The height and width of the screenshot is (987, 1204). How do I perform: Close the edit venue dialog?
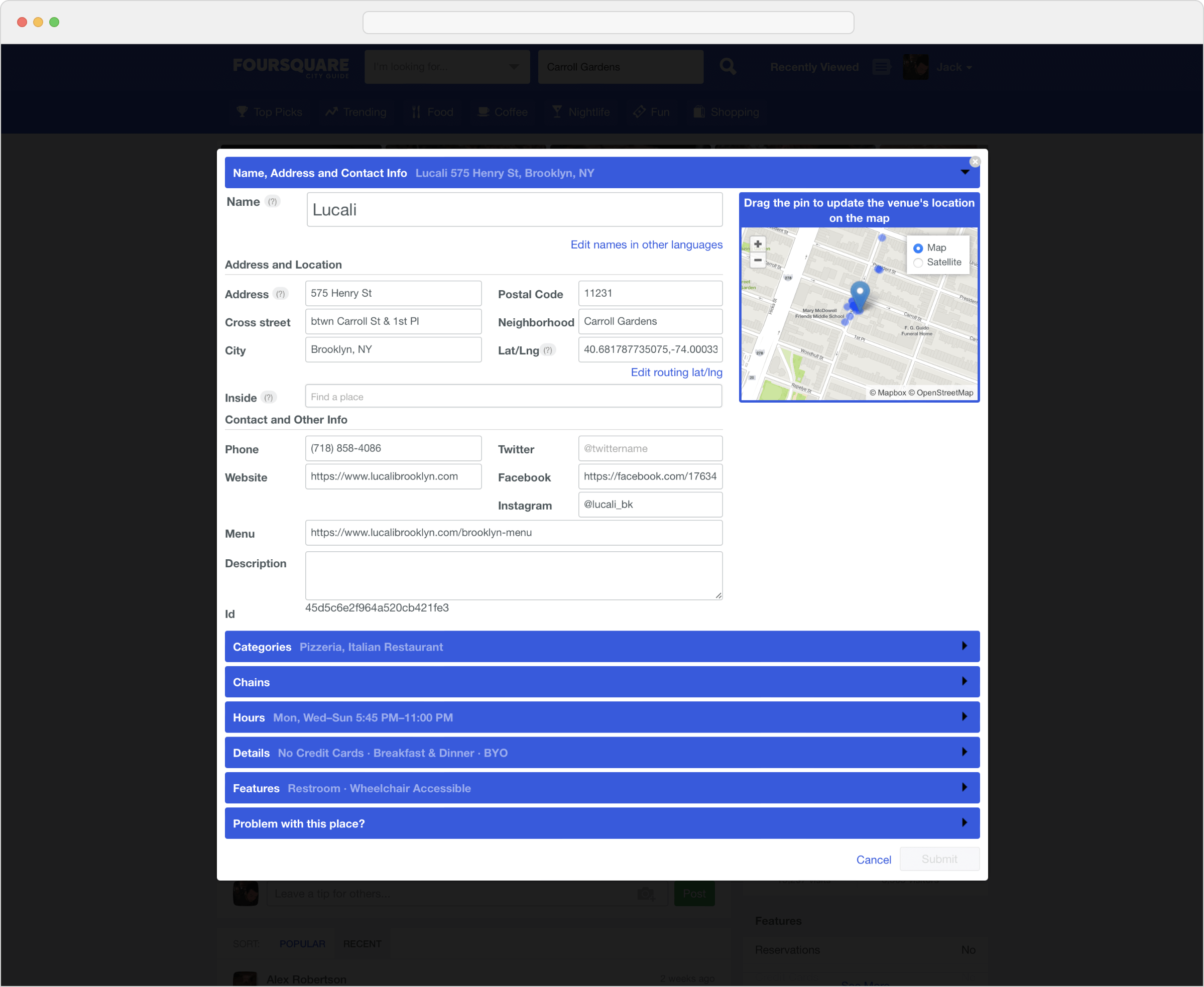click(x=975, y=162)
